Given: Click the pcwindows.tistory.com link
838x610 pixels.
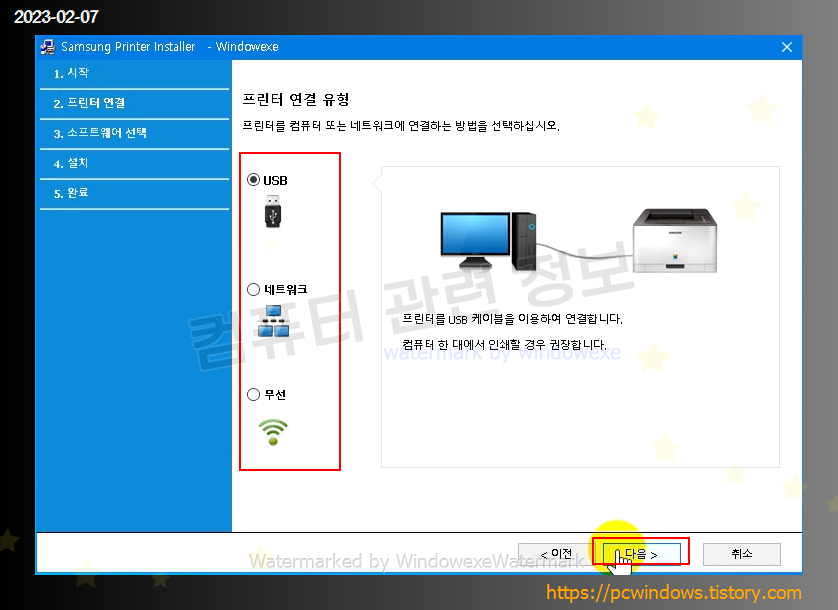Looking at the screenshot, I should coord(673,592).
